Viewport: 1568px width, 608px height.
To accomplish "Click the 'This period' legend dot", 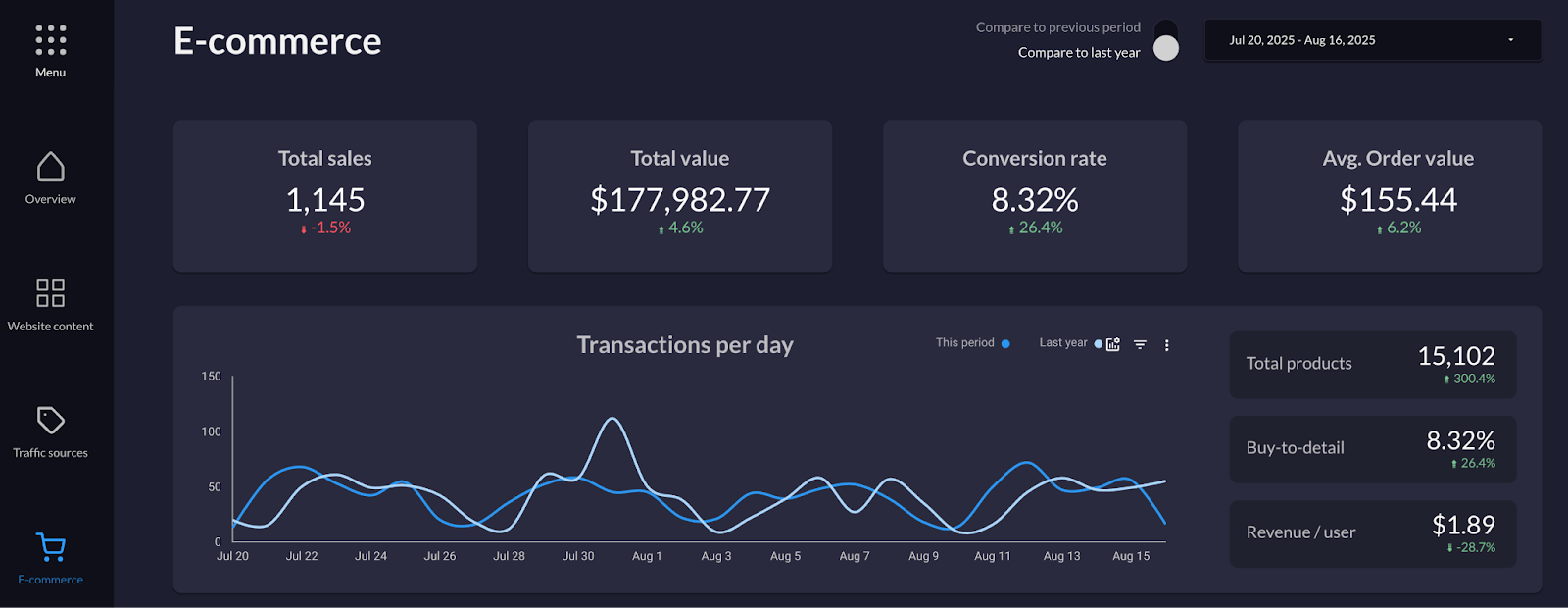I will pyautogui.click(x=1005, y=343).
